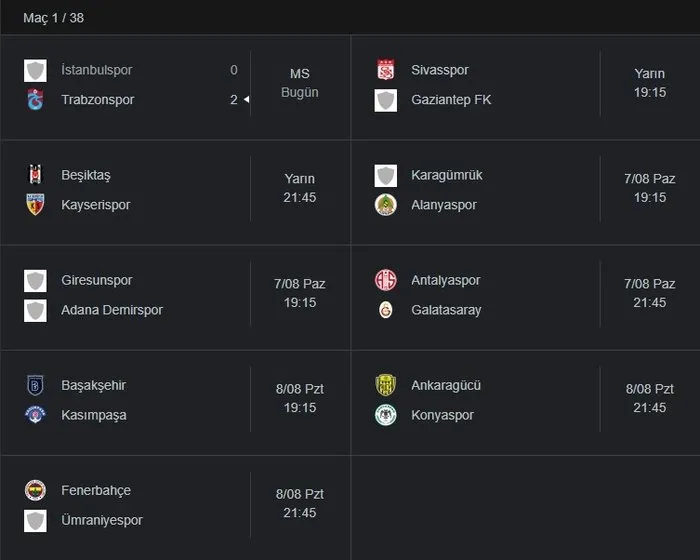
Task: Click the Fenerbahçe team crest
Action: point(36,490)
